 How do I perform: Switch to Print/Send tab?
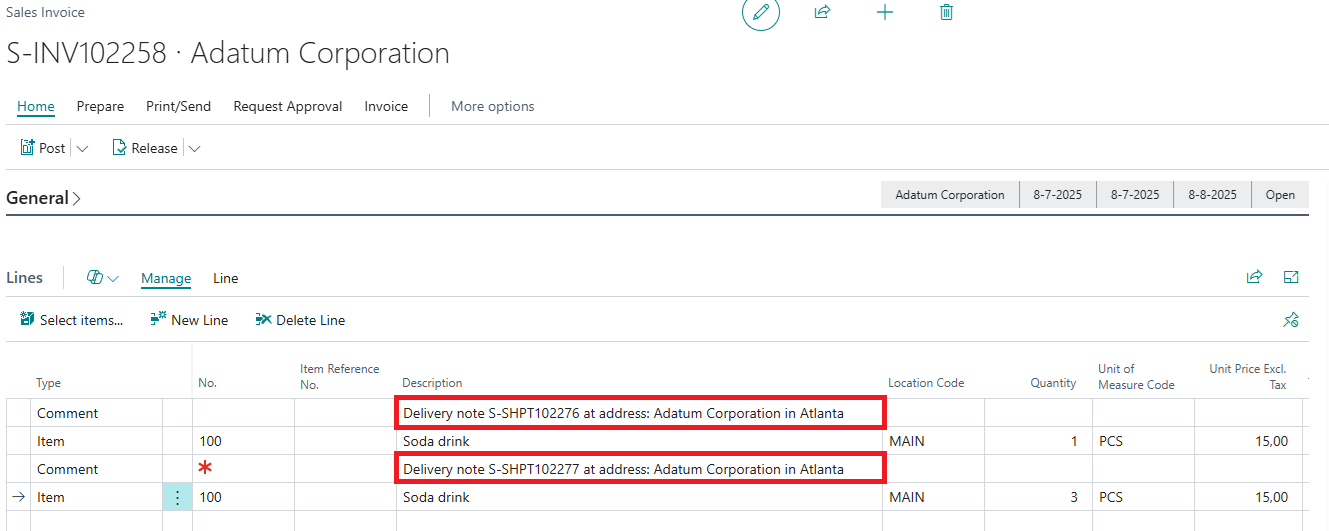(178, 106)
